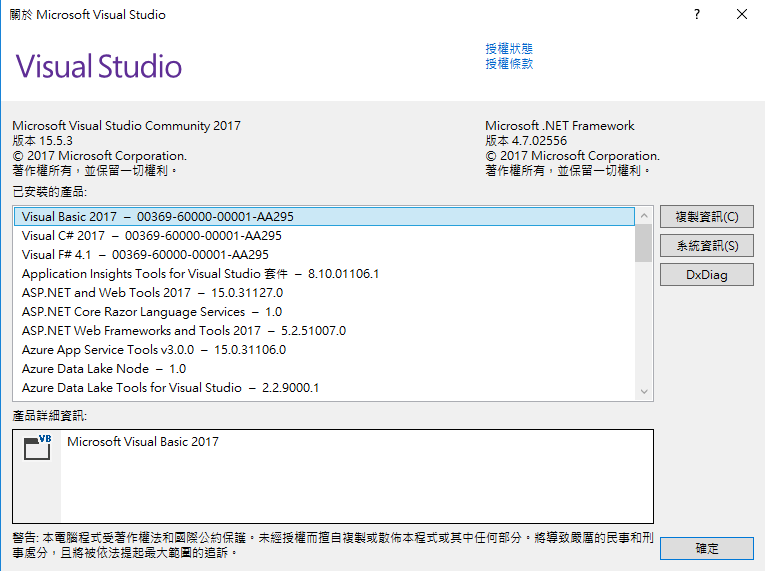Select Visual C# 2017 list row

click(324, 236)
